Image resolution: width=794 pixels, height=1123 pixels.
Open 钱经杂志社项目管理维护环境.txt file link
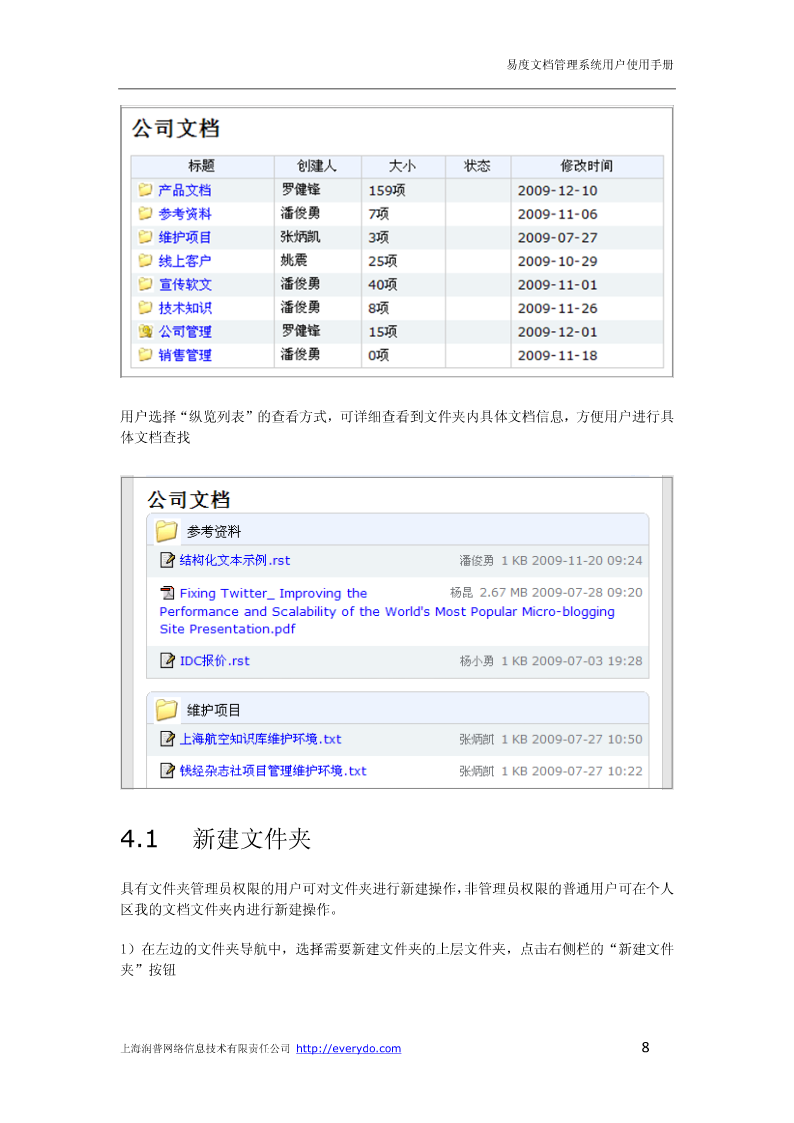273,771
